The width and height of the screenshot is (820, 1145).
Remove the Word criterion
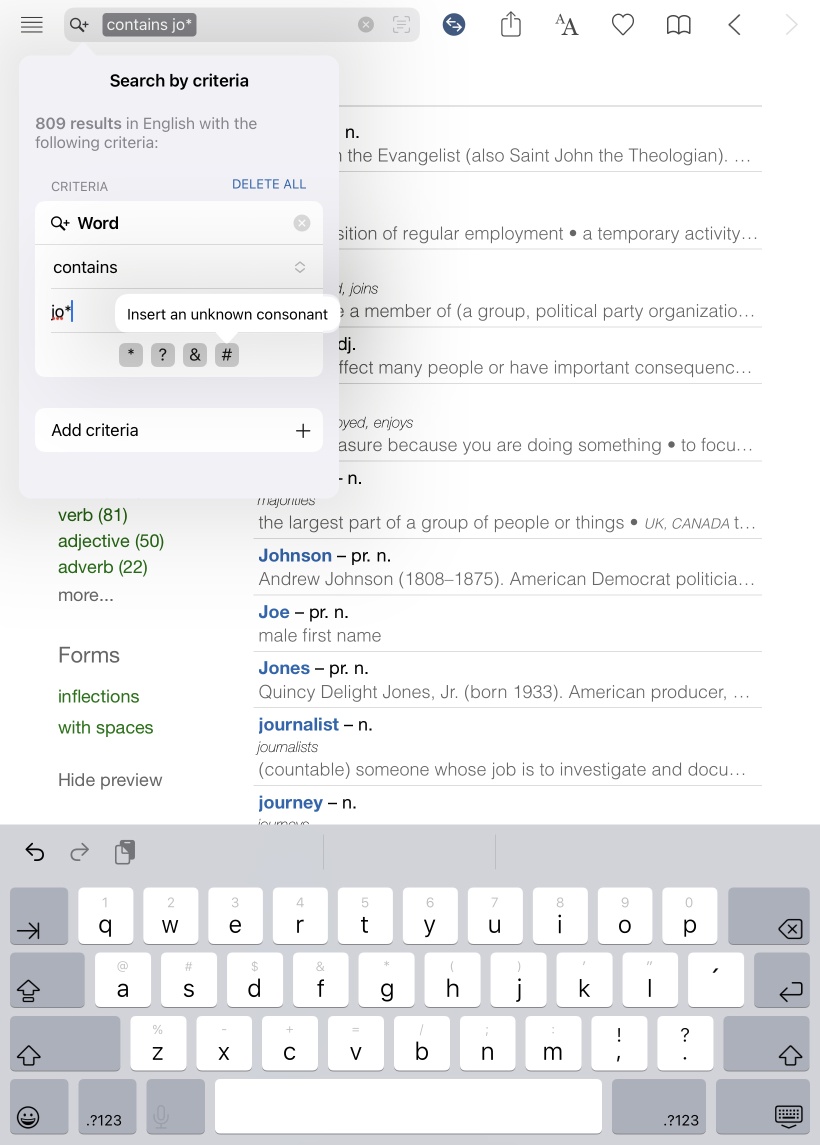click(x=302, y=223)
